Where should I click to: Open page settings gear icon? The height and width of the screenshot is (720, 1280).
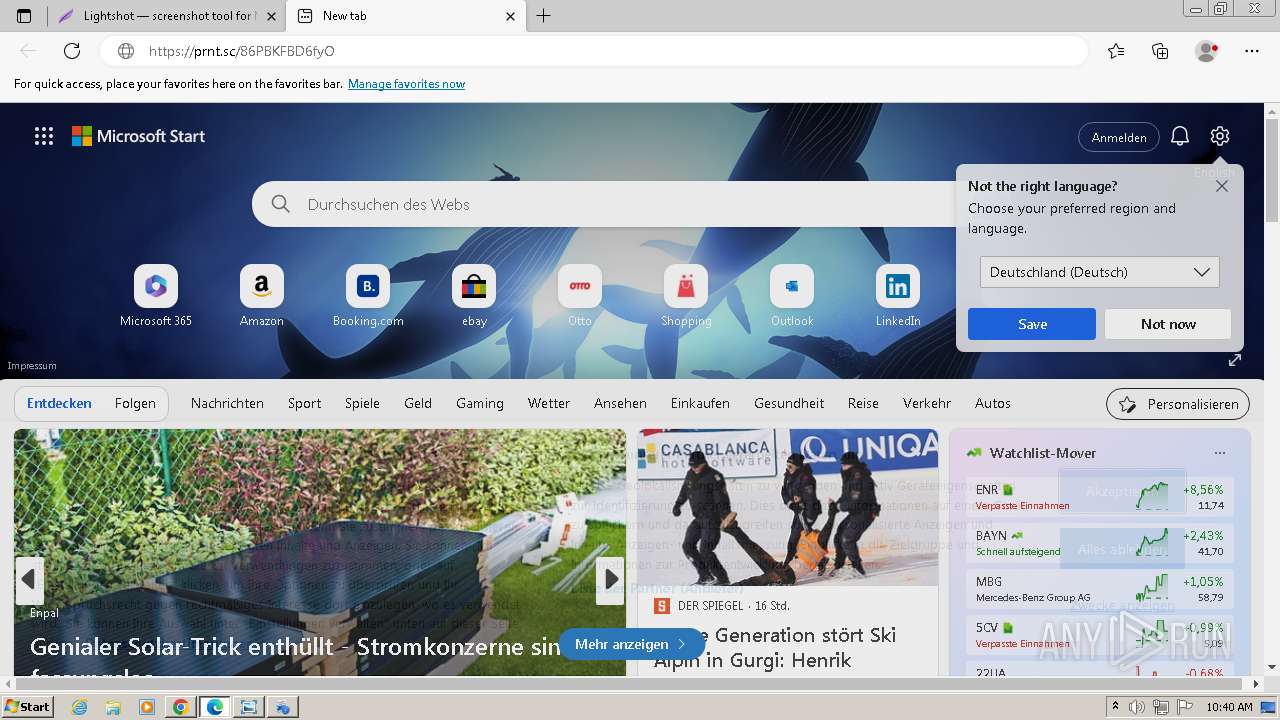[x=1219, y=136]
